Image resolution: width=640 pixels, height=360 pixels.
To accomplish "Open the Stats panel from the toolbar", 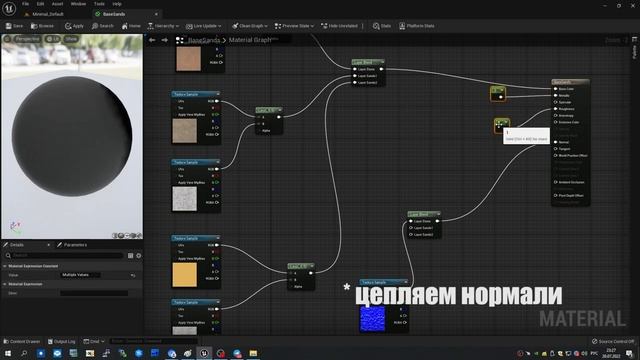I will 382,26.
